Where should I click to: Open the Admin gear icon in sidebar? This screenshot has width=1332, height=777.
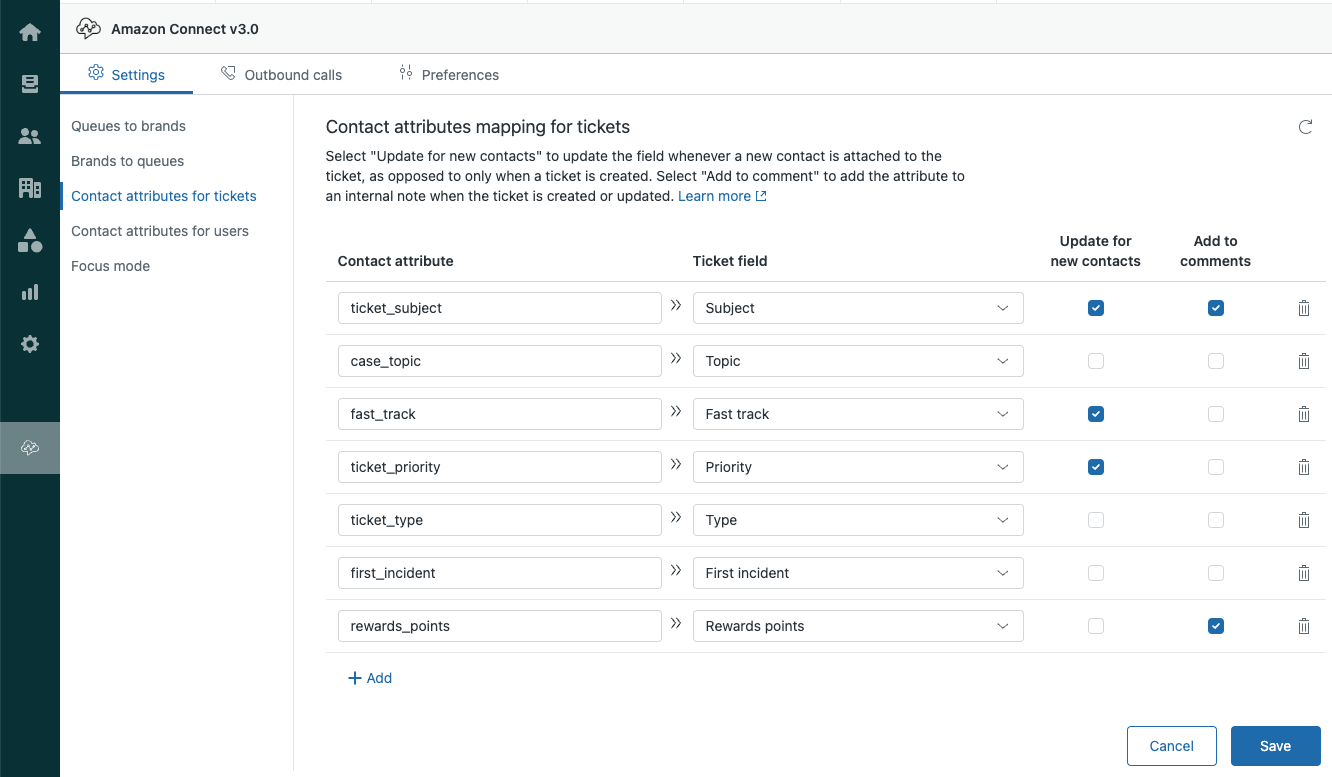pos(30,344)
